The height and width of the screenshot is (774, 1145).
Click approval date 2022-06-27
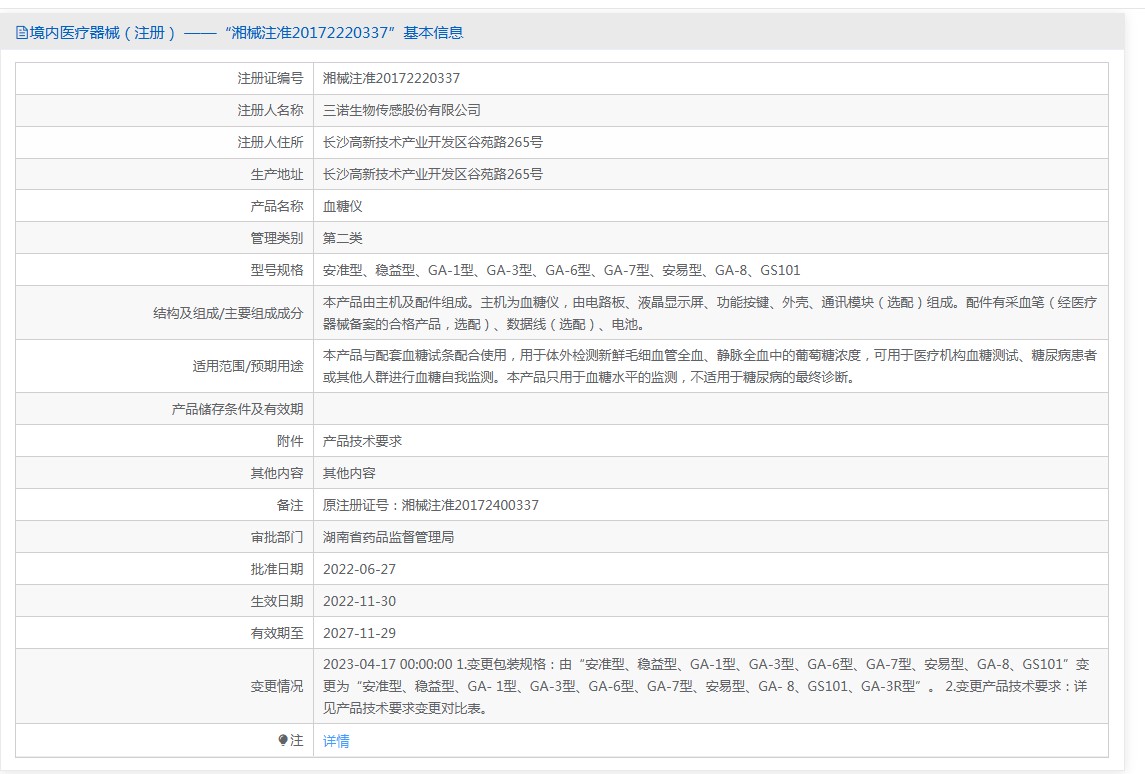359,569
